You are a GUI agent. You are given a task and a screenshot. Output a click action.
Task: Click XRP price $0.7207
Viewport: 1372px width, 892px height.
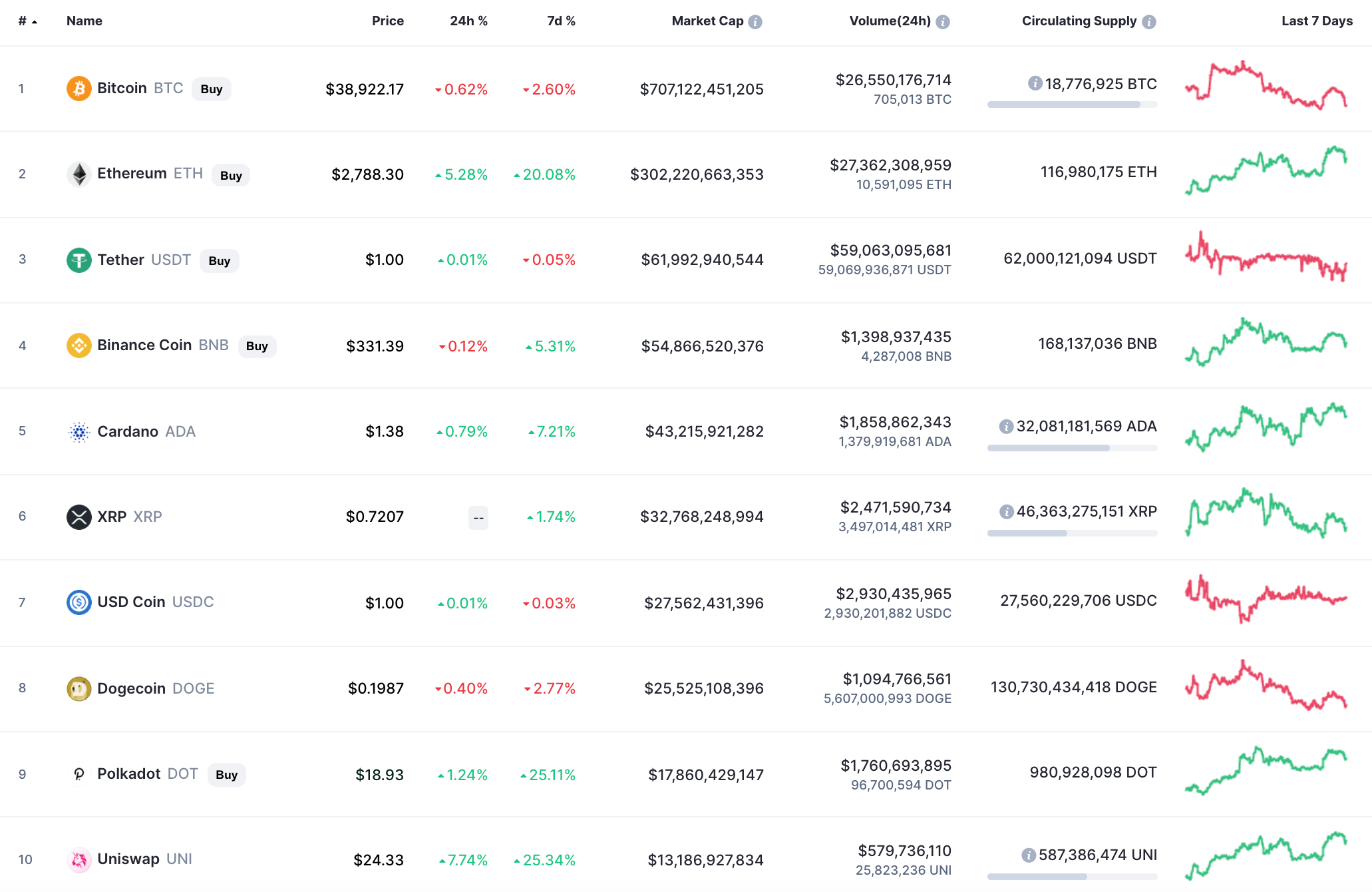(375, 517)
